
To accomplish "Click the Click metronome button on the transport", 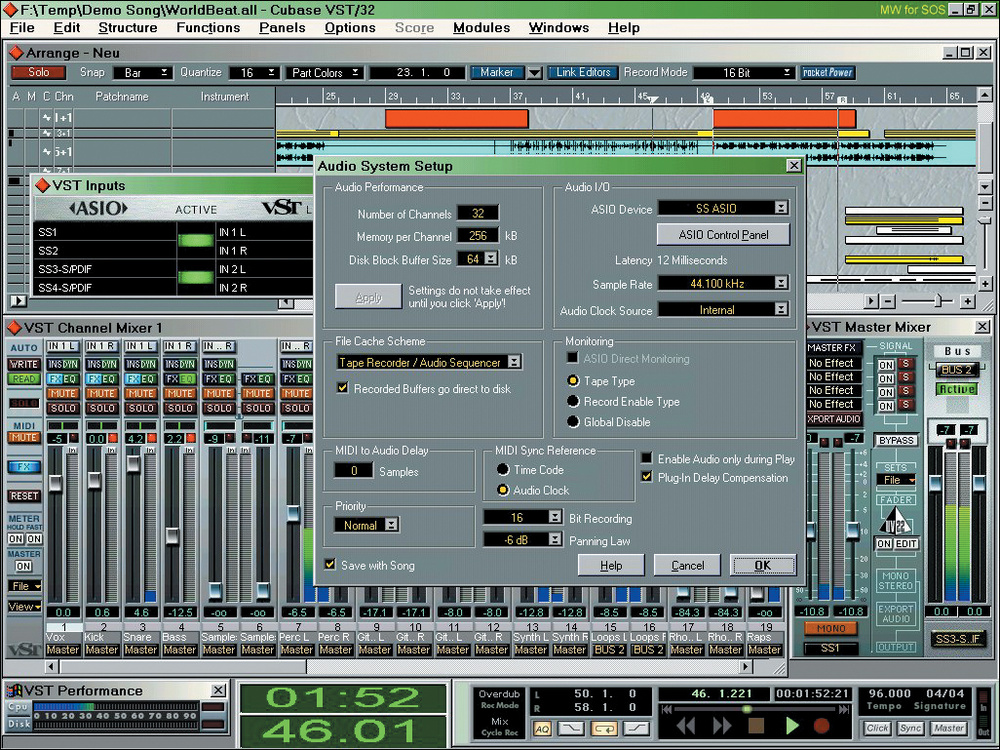I will click(877, 729).
